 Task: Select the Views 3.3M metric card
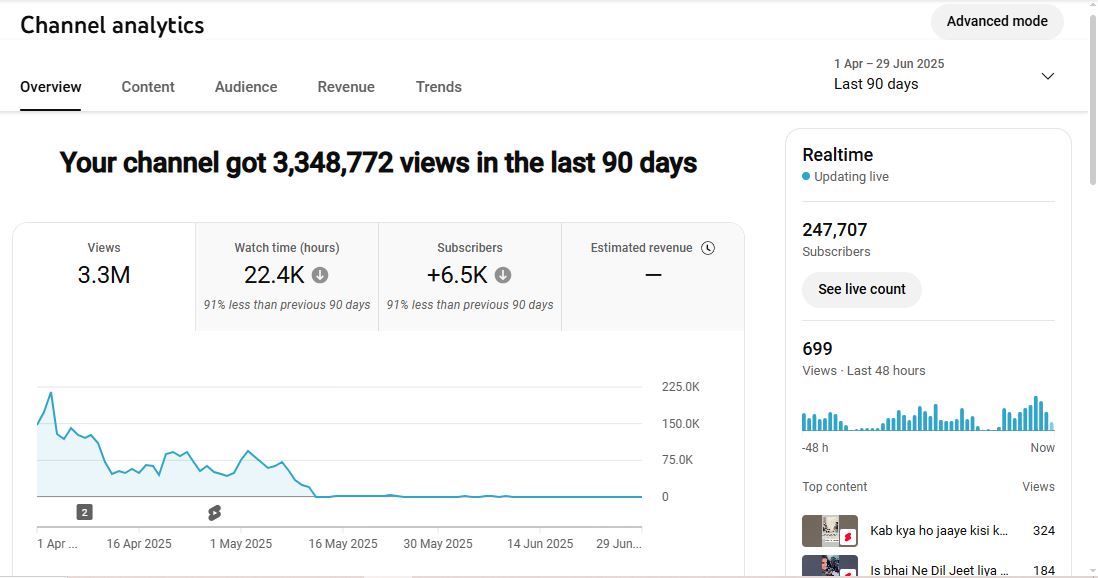click(104, 276)
